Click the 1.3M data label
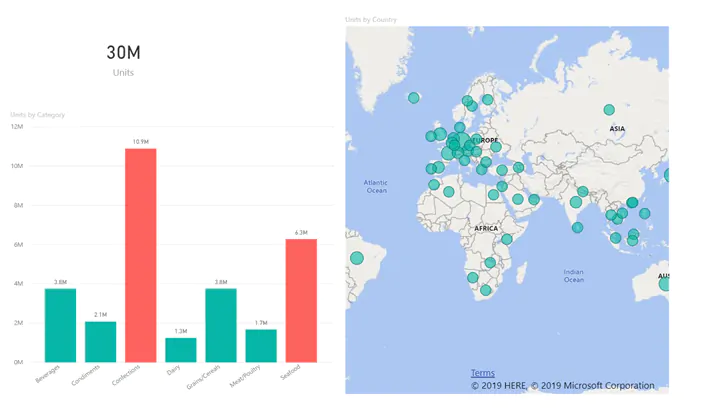This screenshot has height=410, width=720. pos(181,331)
